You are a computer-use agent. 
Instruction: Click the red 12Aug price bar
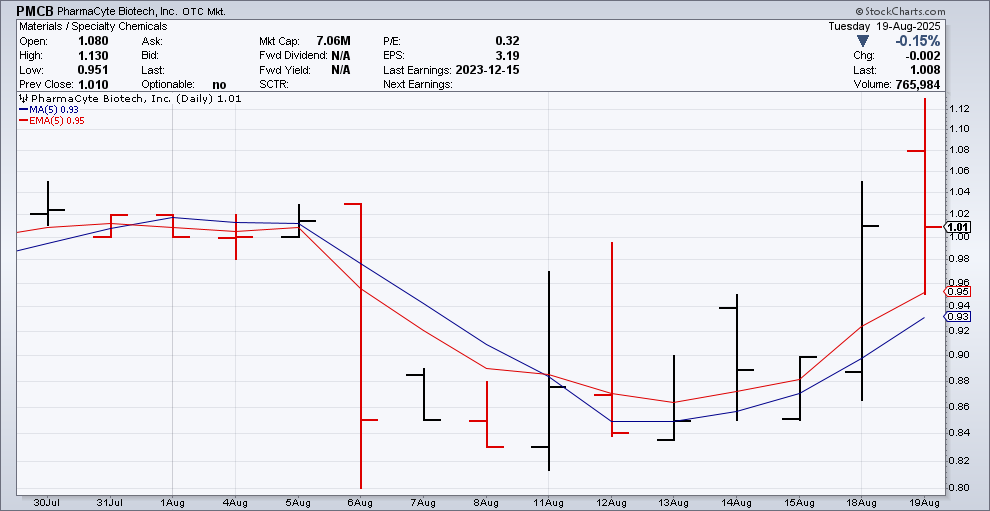click(x=611, y=339)
